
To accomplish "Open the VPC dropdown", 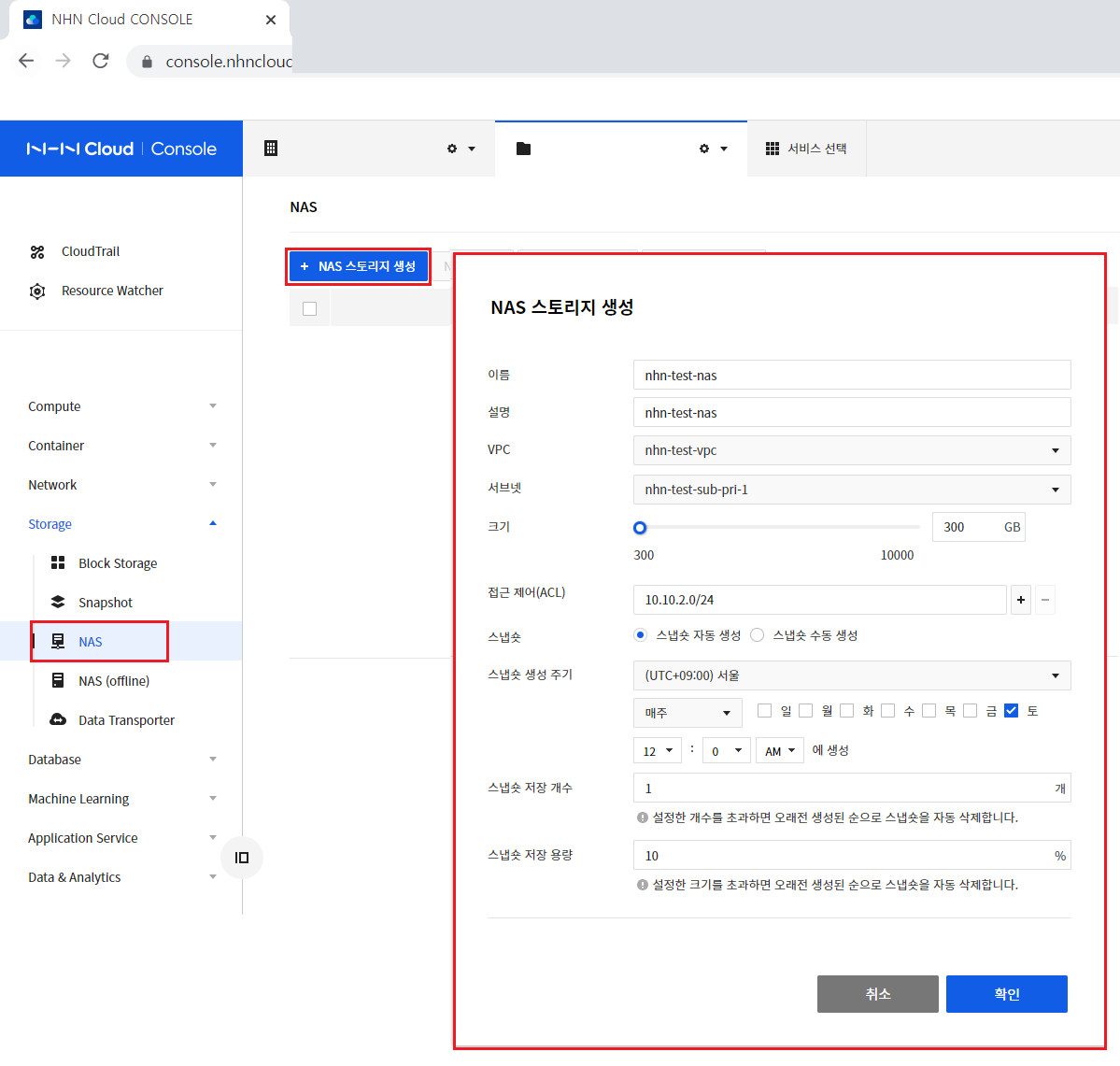I will [851, 451].
